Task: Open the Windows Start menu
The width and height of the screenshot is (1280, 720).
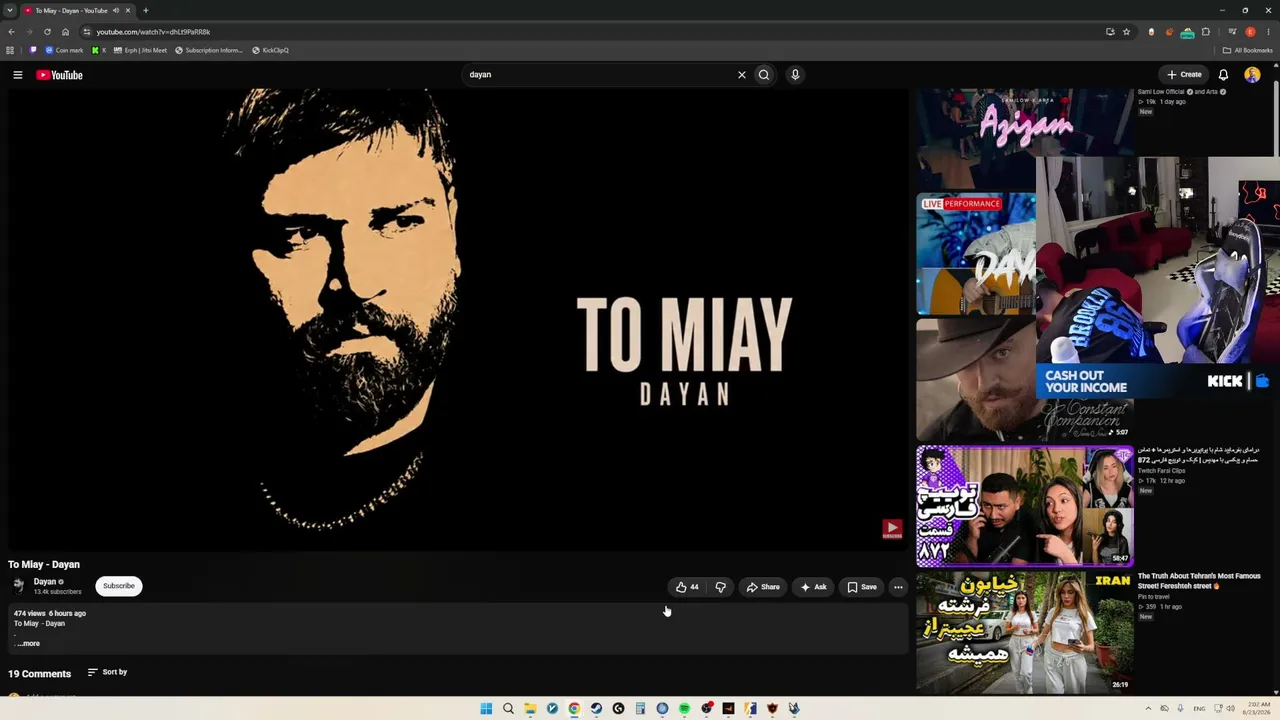Action: [x=486, y=708]
